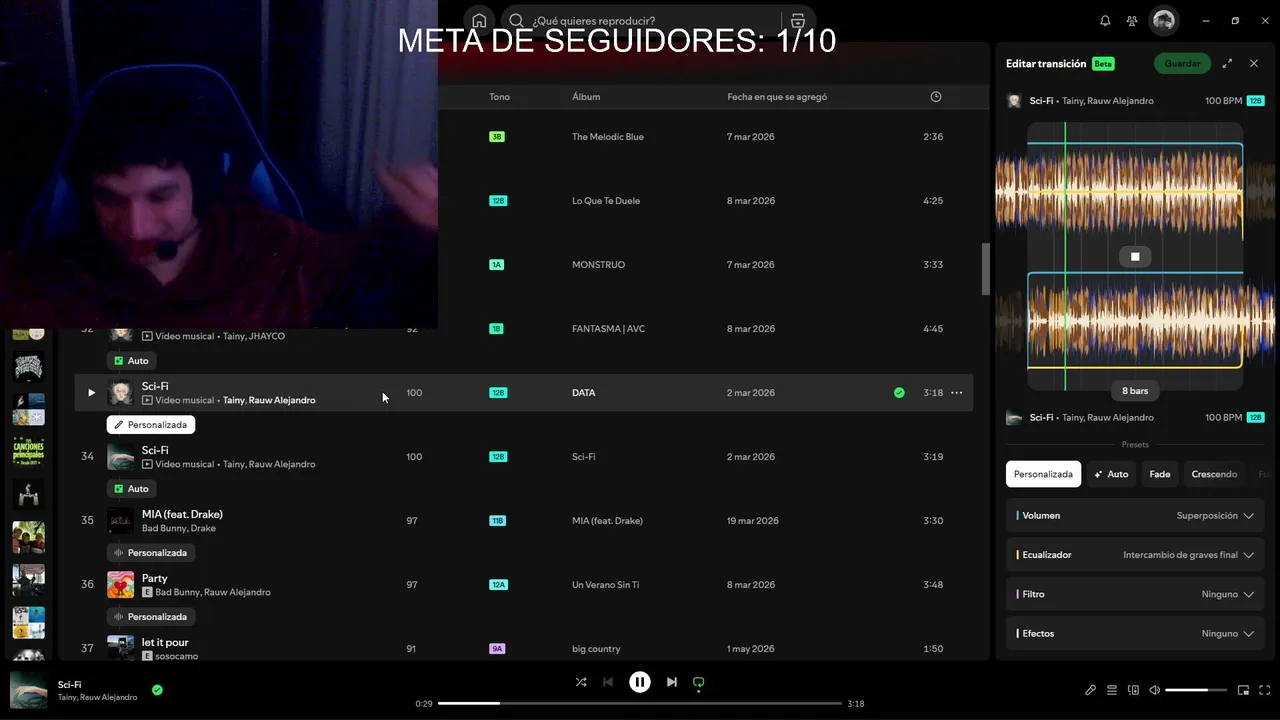Sort the list by Álbum column
The width and height of the screenshot is (1280, 720).
[586, 97]
